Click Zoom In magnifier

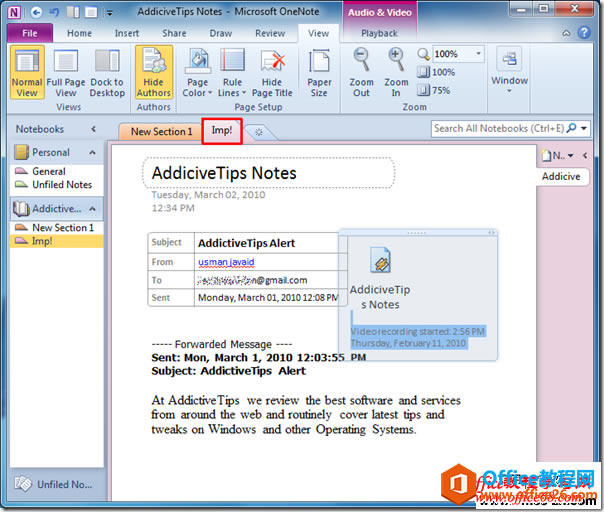pos(396,72)
